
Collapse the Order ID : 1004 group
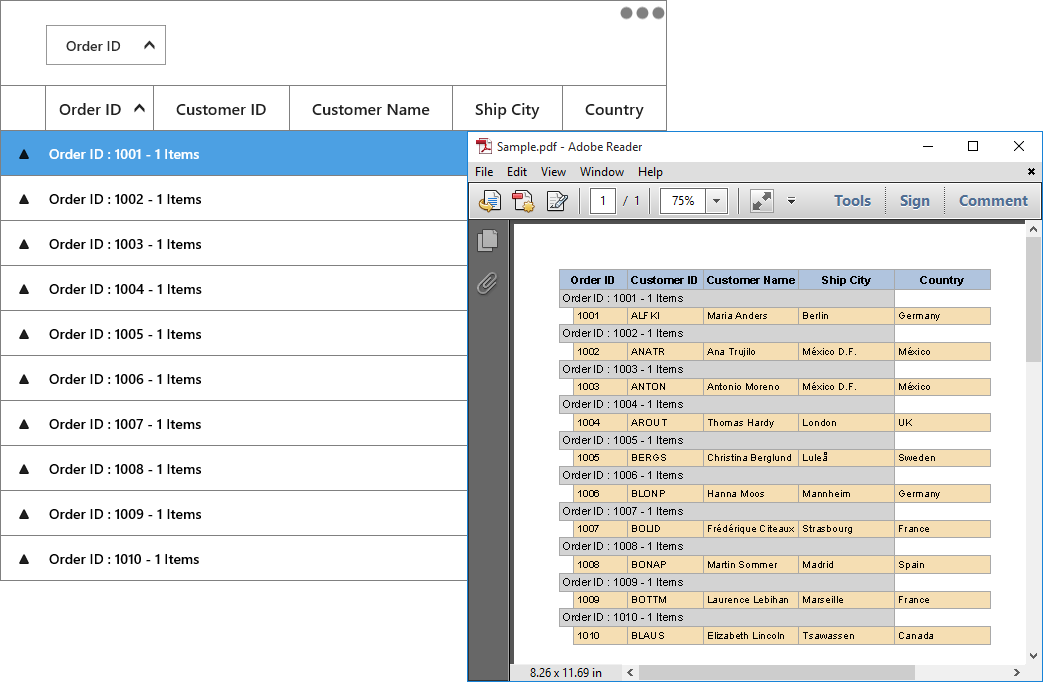(x=24, y=289)
